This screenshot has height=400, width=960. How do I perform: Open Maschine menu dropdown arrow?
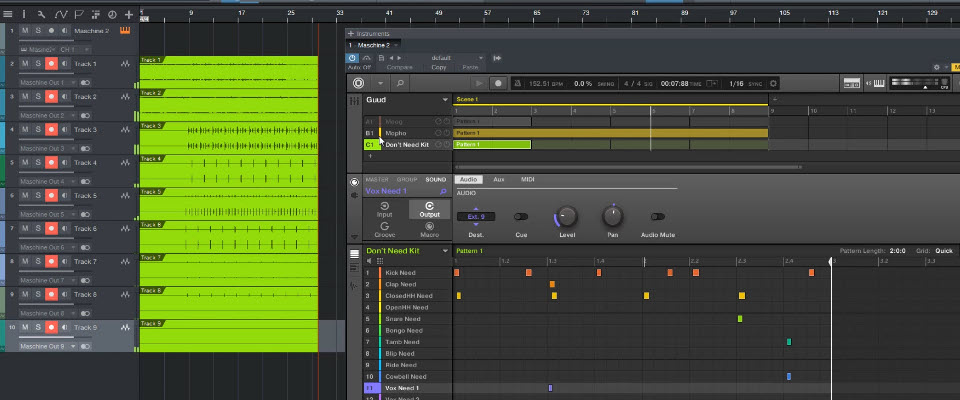[x=380, y=83]
